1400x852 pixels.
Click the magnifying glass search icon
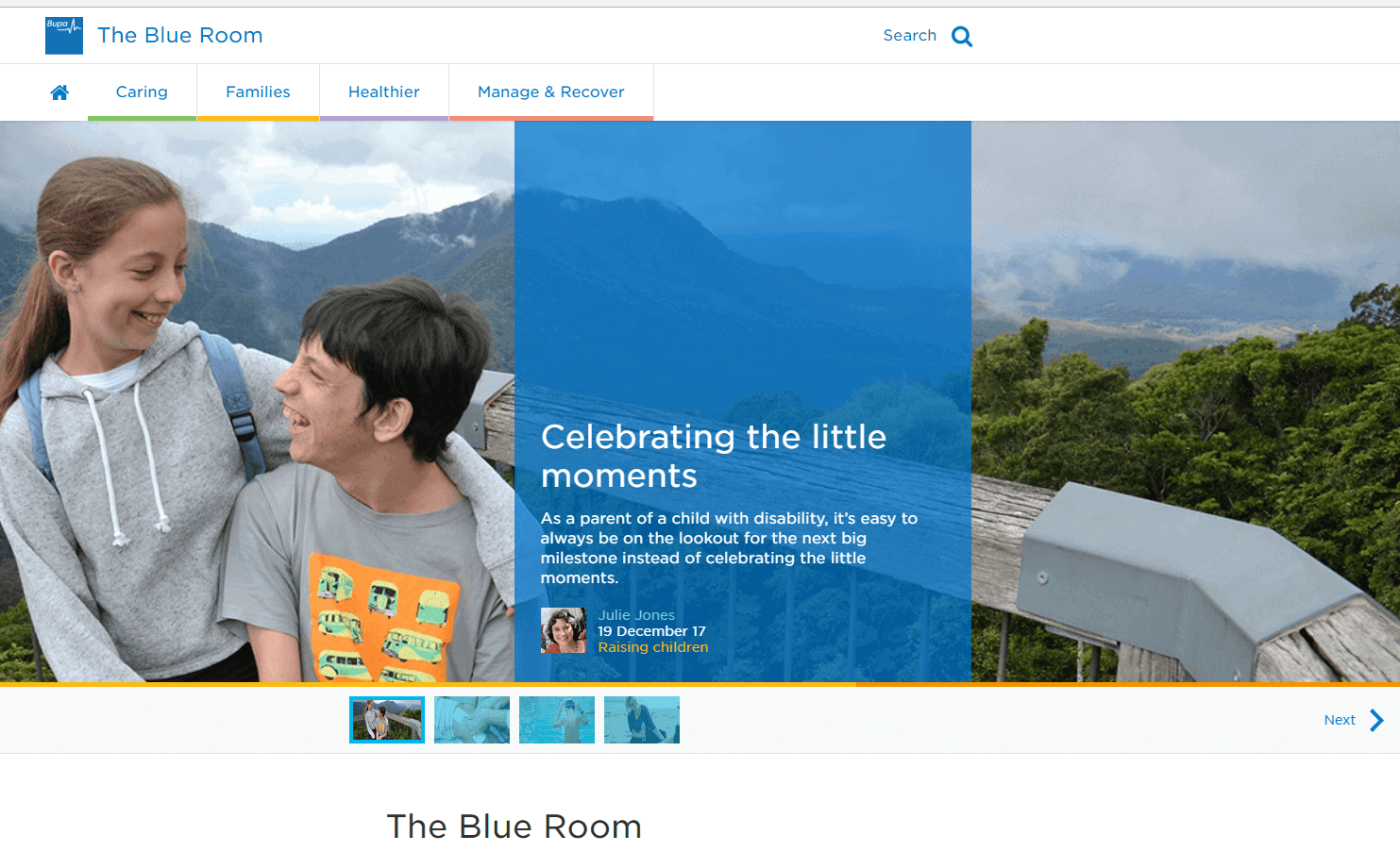click(x=962, y=37)
